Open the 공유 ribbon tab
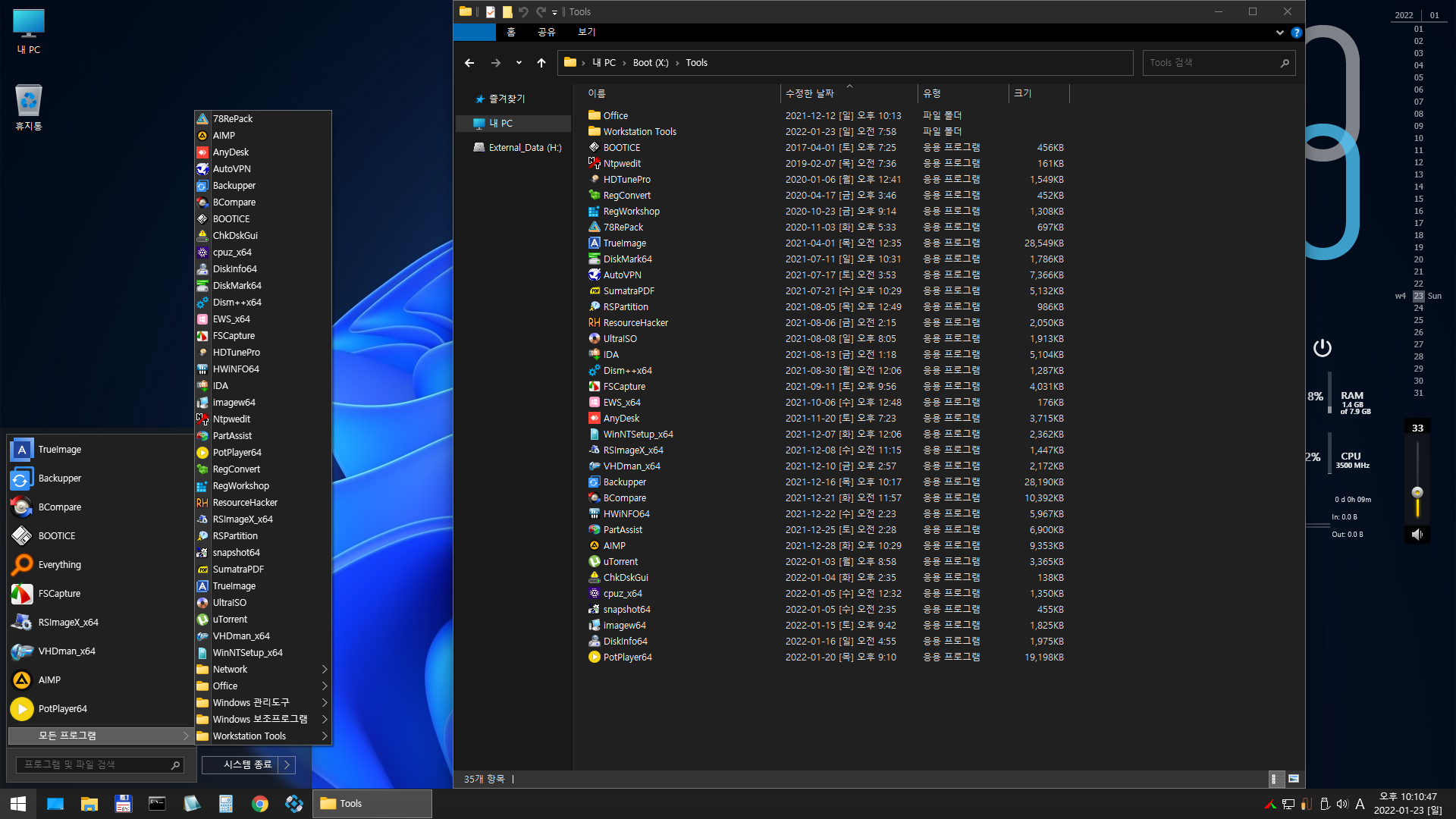The height and width of the screenshot is (819, 1456). (x=547, y=33)
